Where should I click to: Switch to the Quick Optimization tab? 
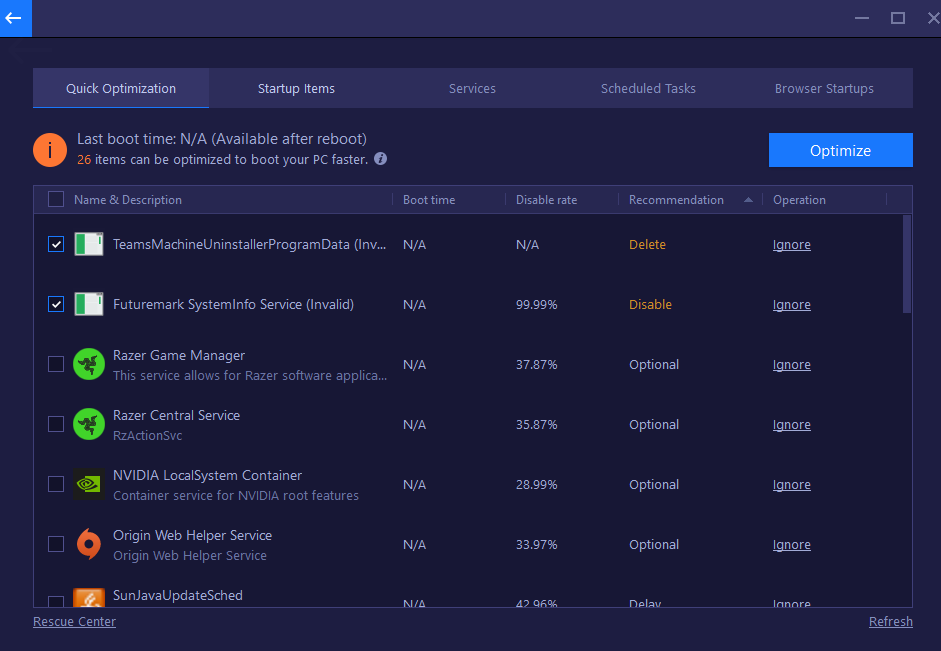121,88
